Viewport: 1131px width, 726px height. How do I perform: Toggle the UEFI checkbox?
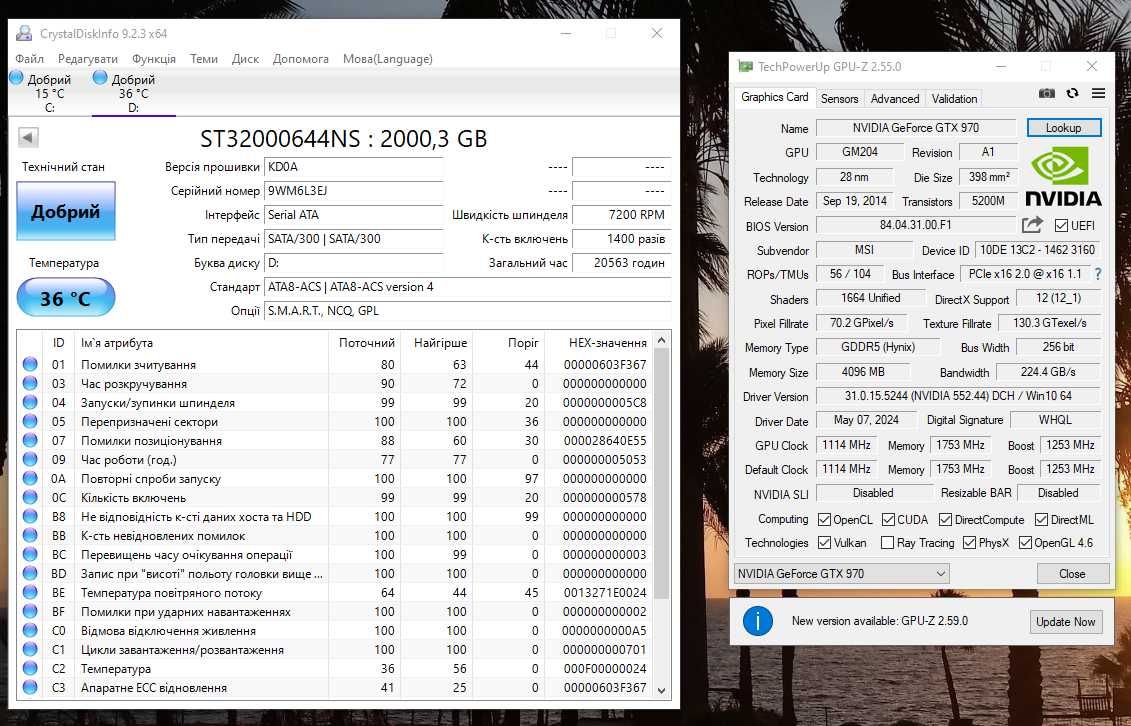(1061, 226)
